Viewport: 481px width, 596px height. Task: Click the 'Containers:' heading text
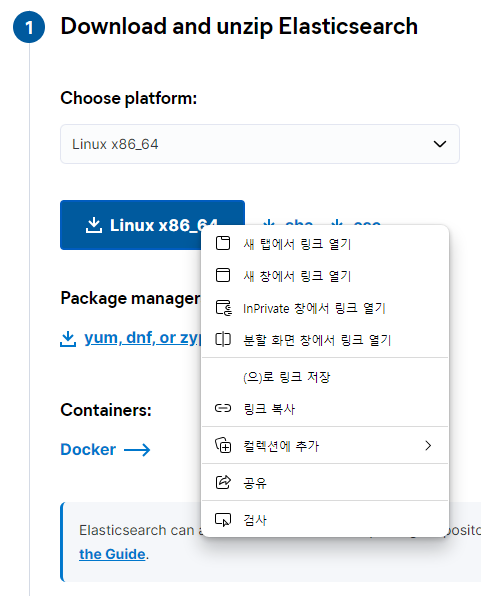(x=106, y=410)
